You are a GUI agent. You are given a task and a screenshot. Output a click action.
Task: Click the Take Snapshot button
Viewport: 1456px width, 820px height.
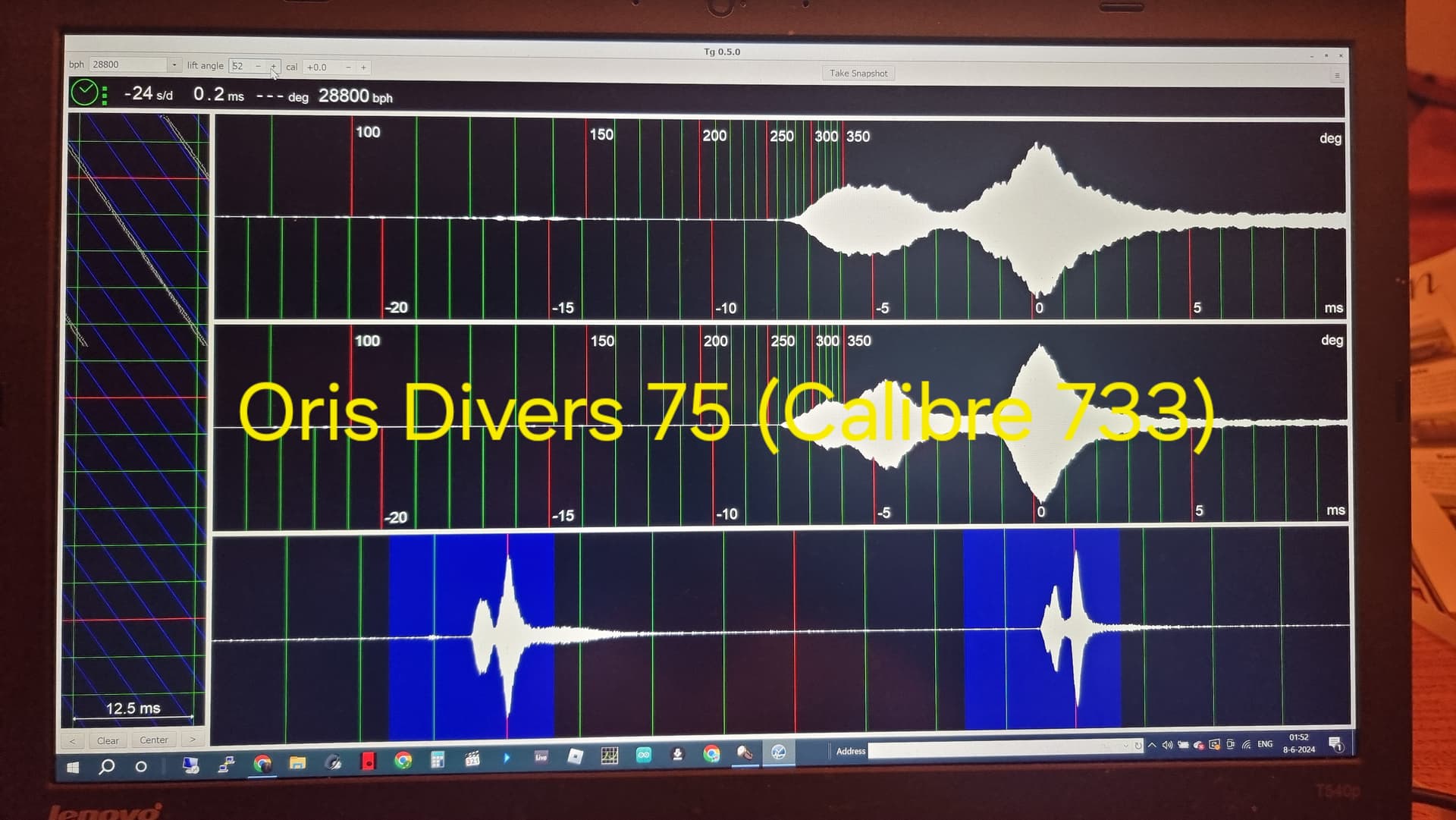858,74
